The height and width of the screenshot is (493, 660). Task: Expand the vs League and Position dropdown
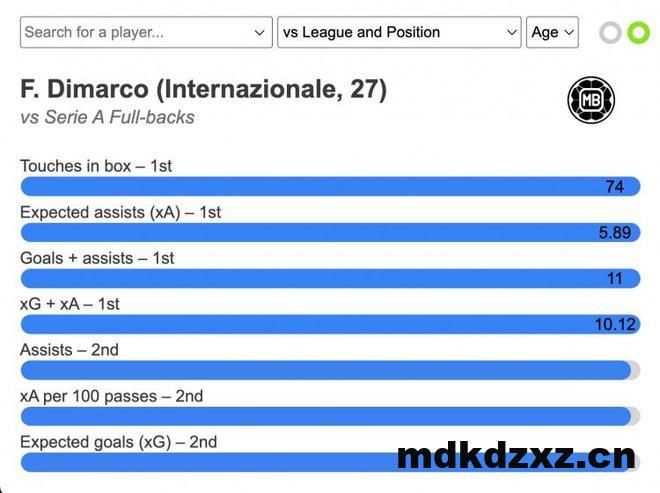[399, 32]
